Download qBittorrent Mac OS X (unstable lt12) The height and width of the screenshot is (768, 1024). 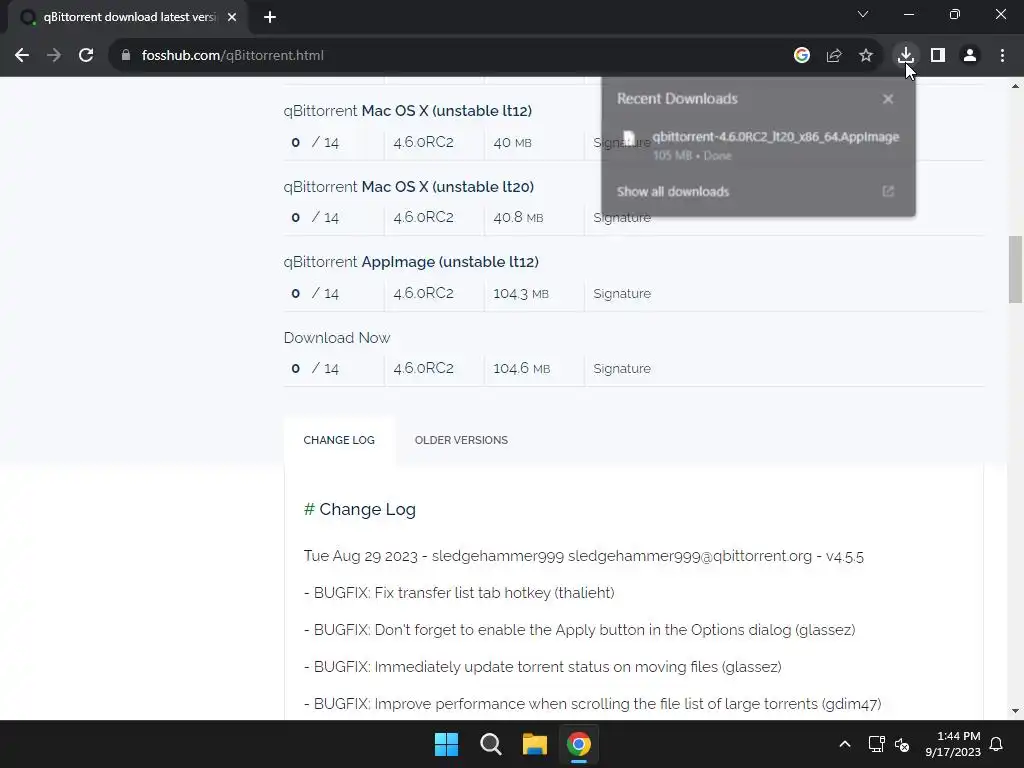pyautogui.click(x=408, y=111)
